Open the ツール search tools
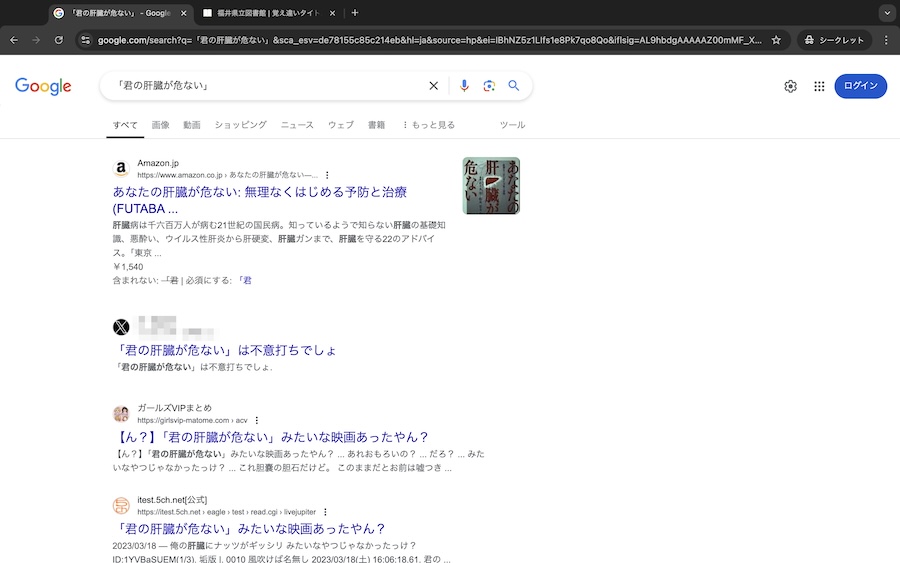Viewport: 900px width, 563px height. (512, 125)
